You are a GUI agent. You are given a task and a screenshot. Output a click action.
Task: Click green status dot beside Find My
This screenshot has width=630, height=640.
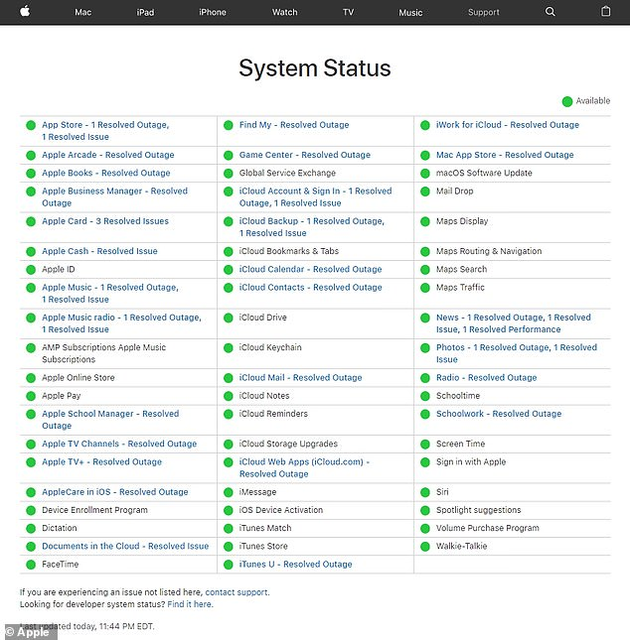click(x=228, y=125)
